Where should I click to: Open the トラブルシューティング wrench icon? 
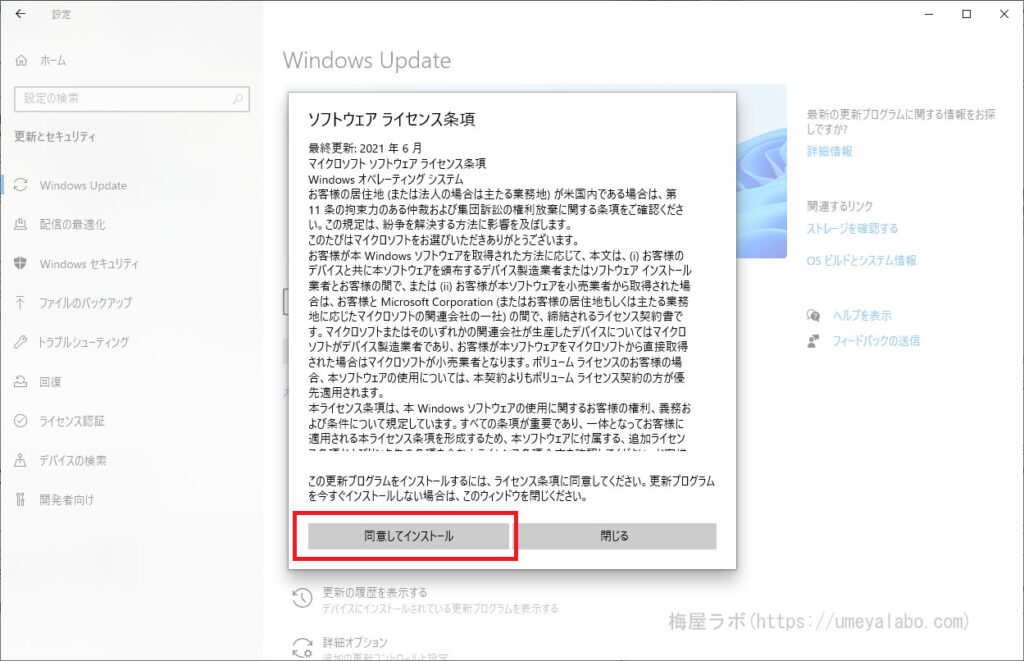click(x=21, y=342)
